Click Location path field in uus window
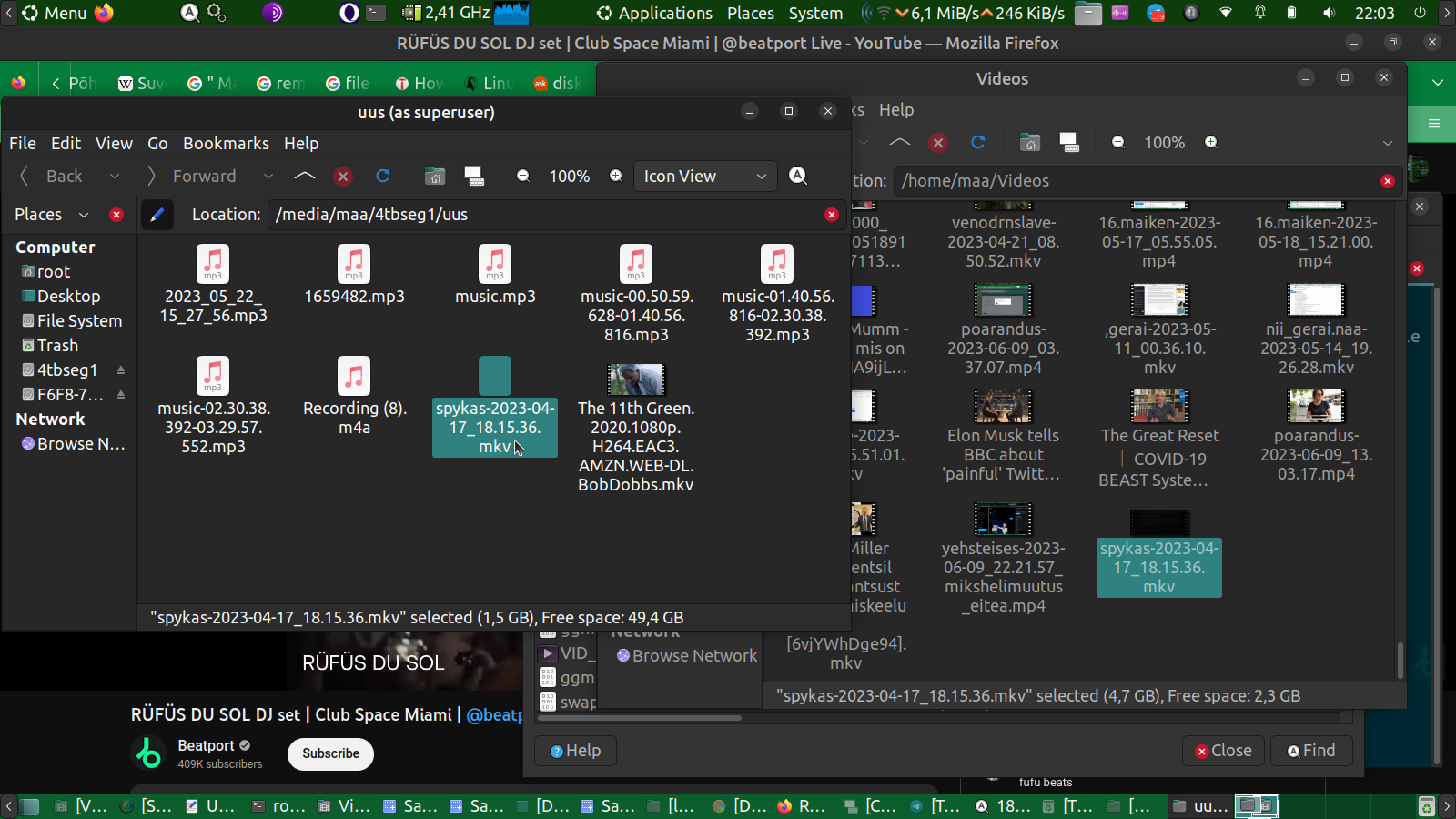This screenshot has height=819, width=1456. (544, 215)
